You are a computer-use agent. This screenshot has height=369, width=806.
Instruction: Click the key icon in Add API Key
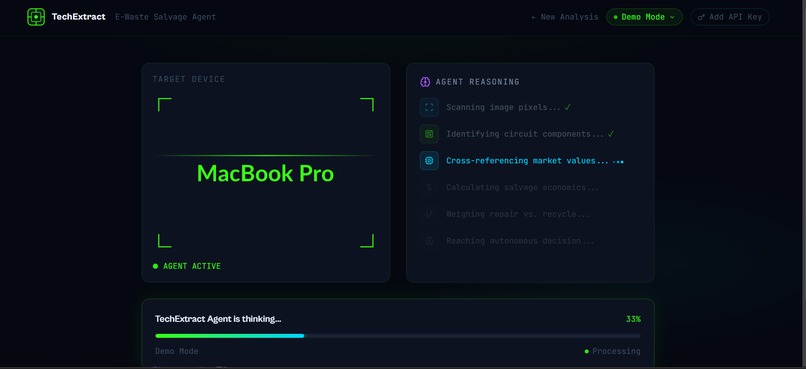tap(702, 17)
